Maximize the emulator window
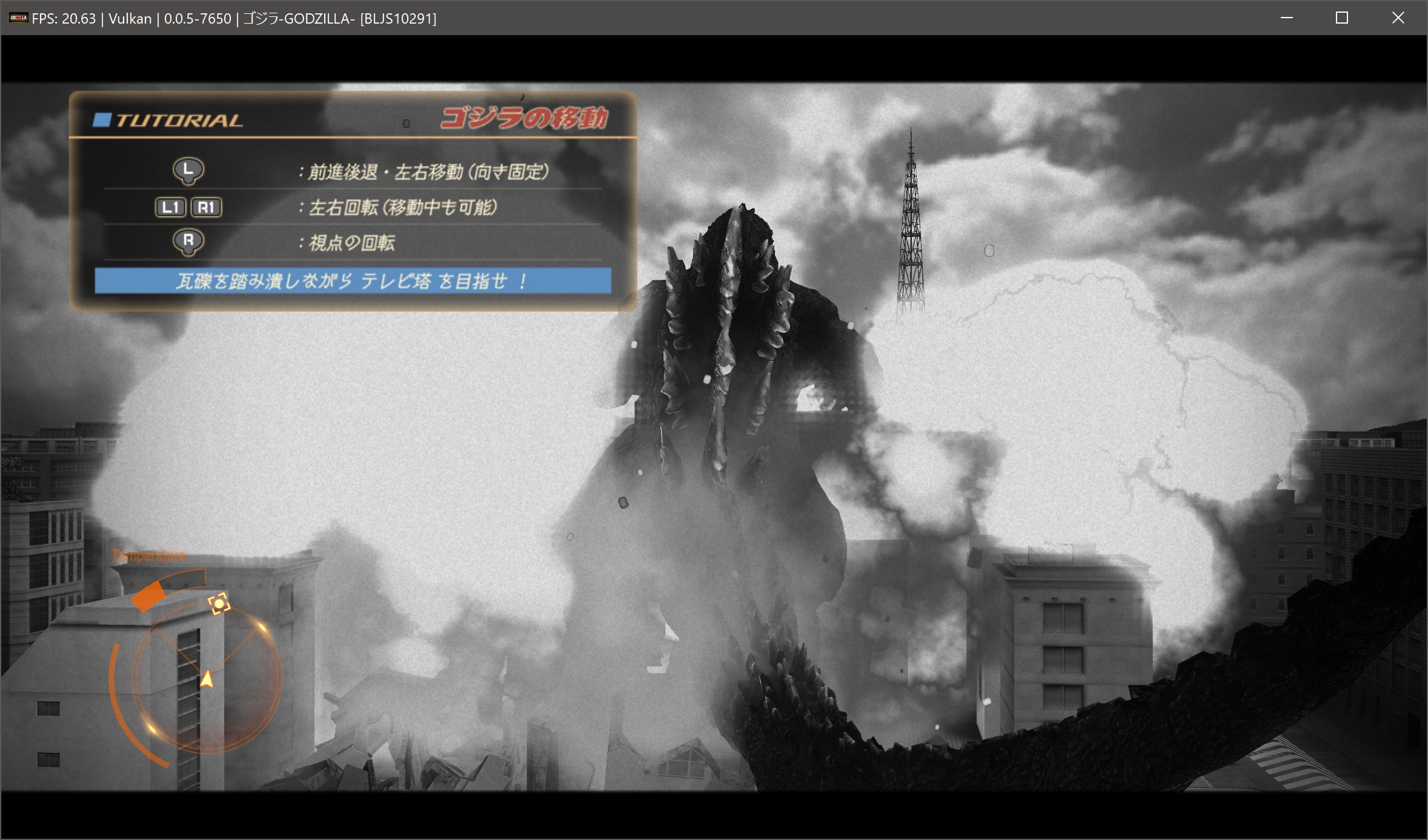 click(x=1342, y=18)
